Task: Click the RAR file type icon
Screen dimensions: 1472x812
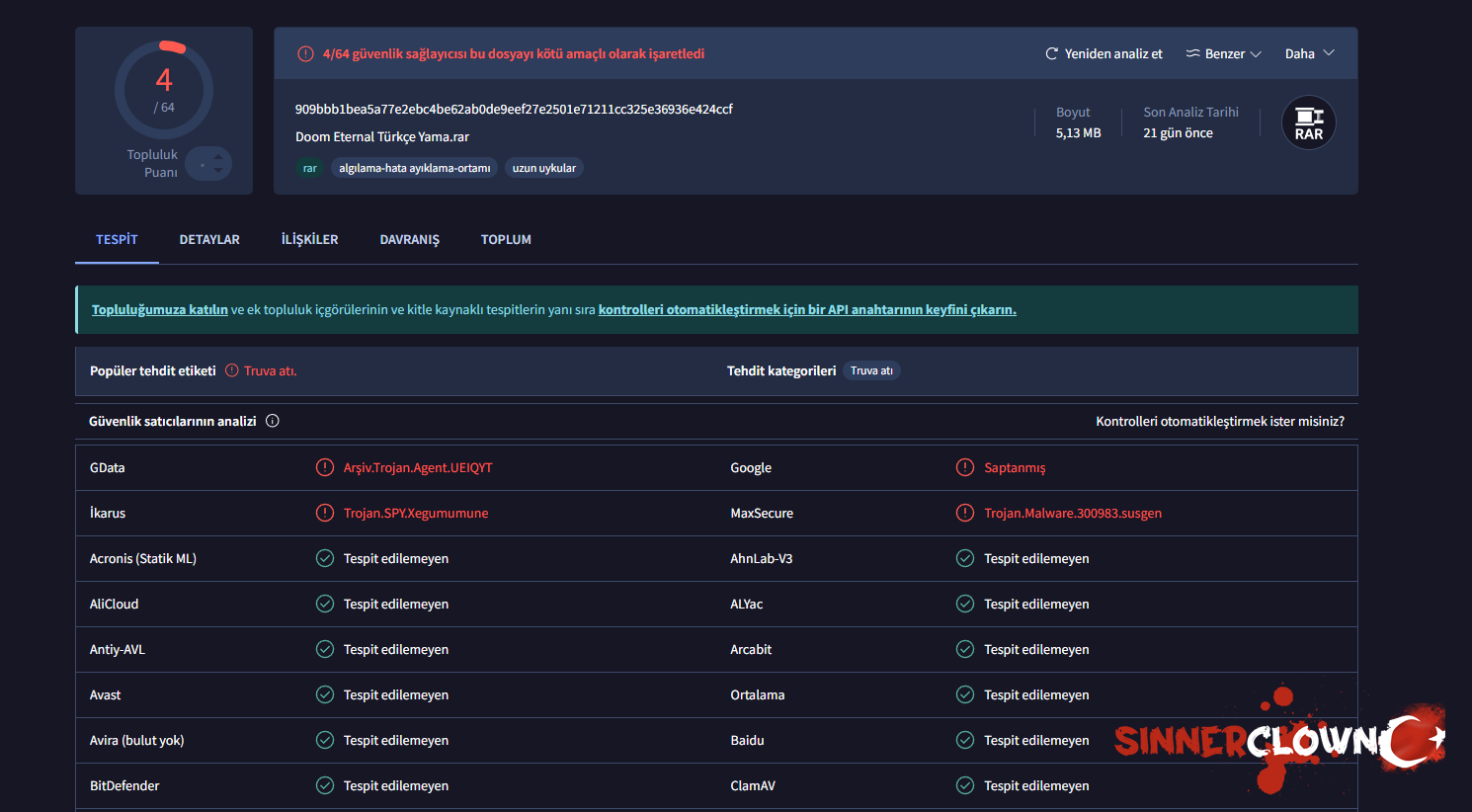Action: 1308,122
